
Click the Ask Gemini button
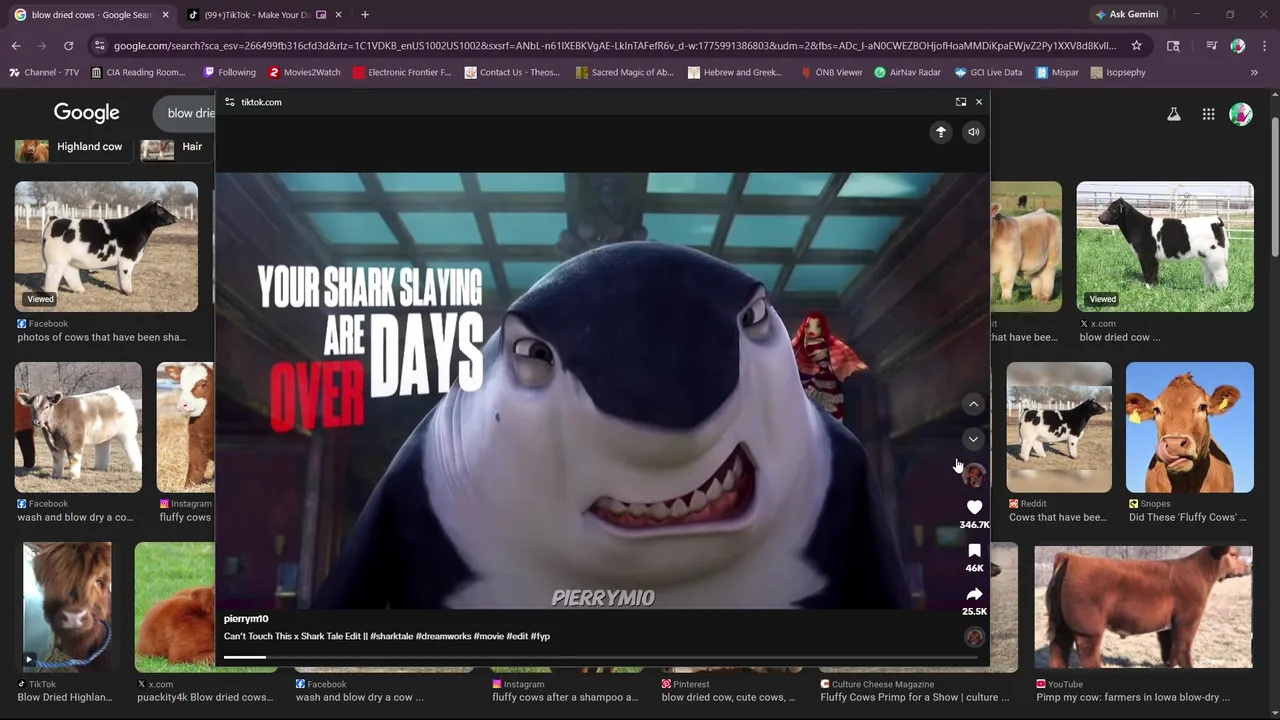point(1127,14)
